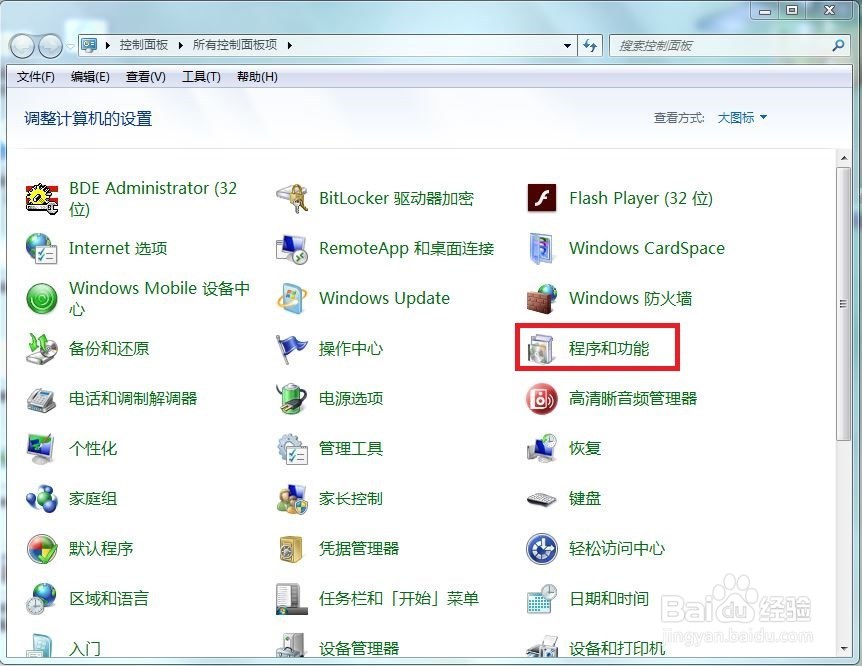
Task: Open the 帮助(H) menu
Action: point(257,77)
